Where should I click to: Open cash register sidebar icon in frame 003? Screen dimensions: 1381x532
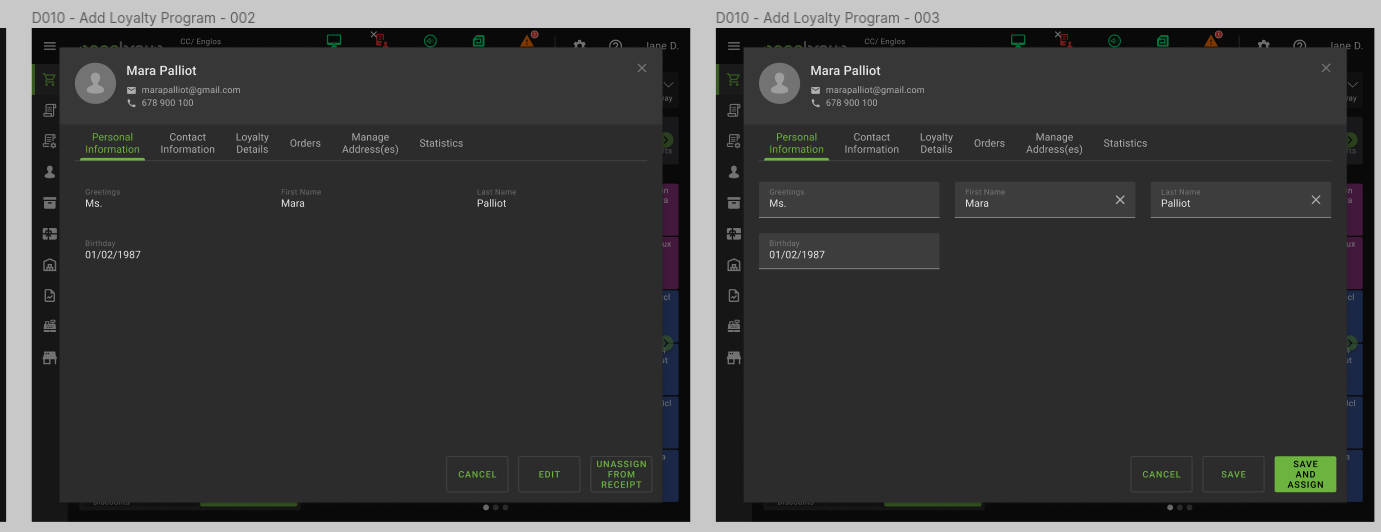(733, 326)
